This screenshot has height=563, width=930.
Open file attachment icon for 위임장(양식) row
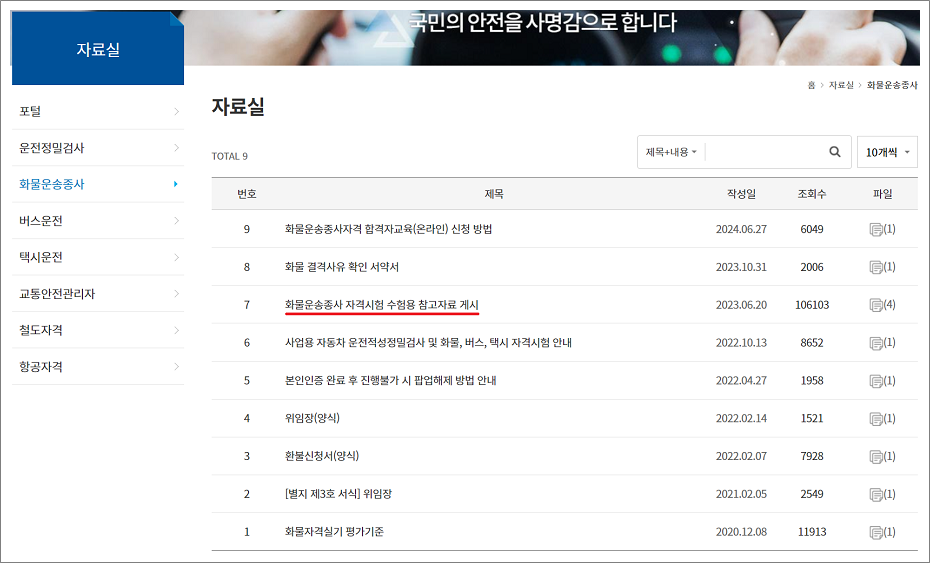tap(876, 419)
